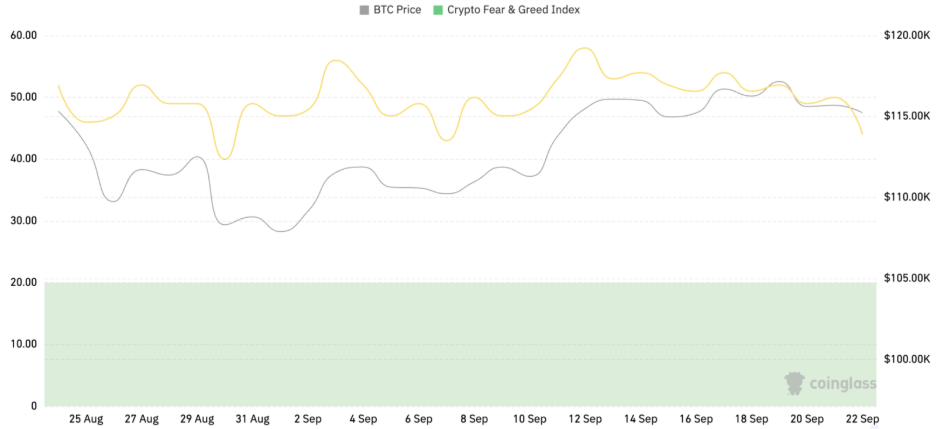
Task: Click the $100.00K right axis label
Action: (907, 359)
